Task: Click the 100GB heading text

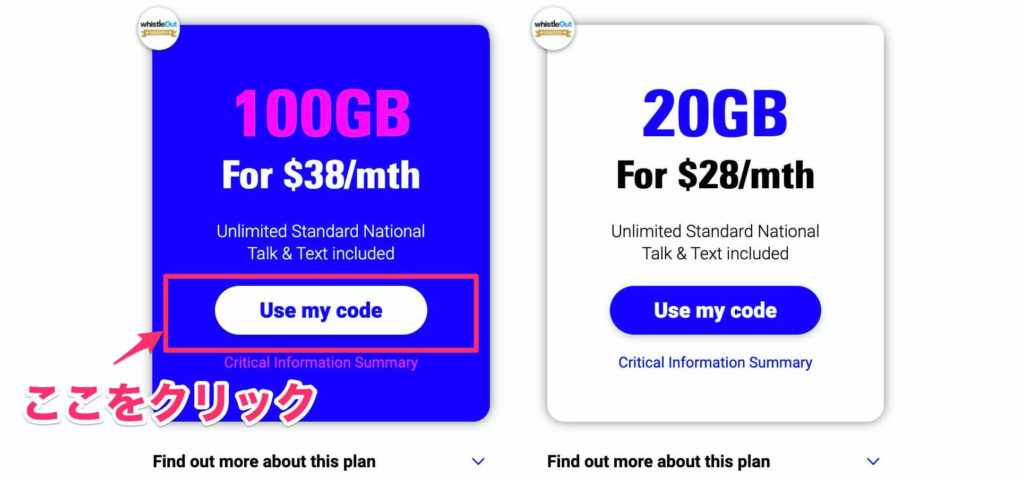Action: tap(322, 114)
